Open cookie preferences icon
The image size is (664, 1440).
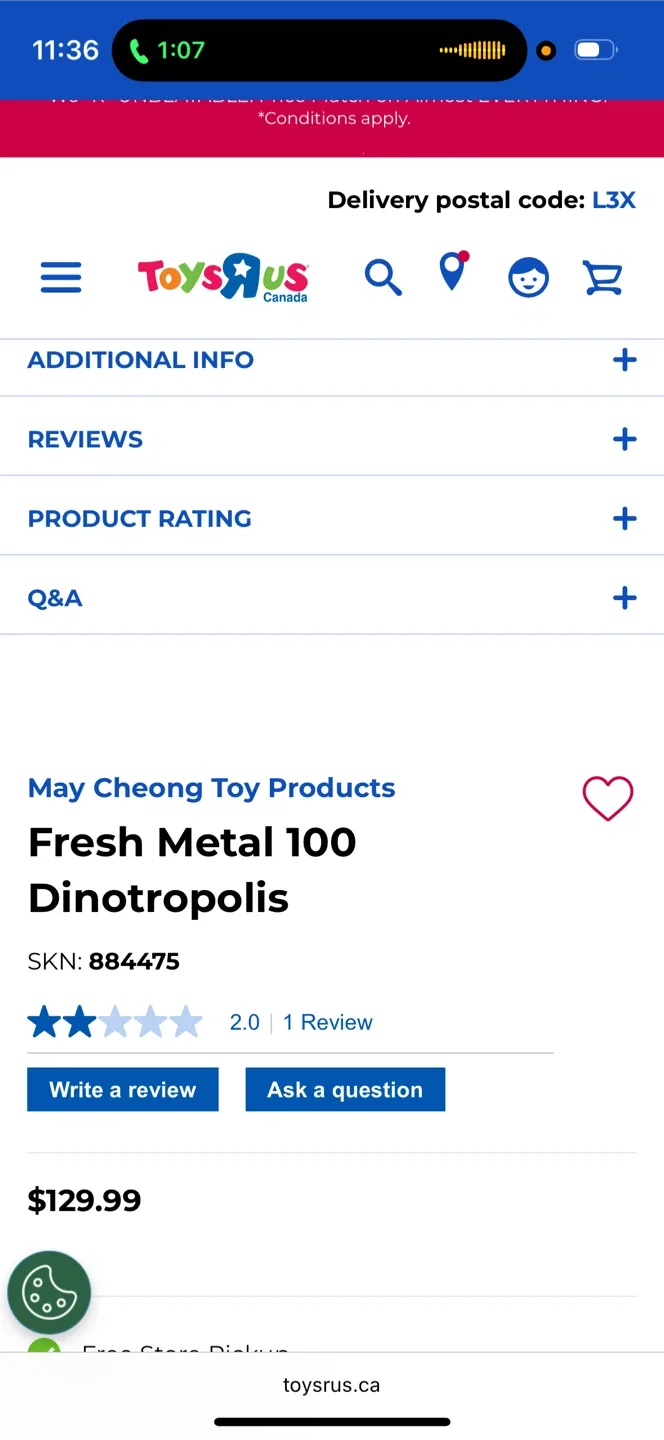[x=49, y=1293]
